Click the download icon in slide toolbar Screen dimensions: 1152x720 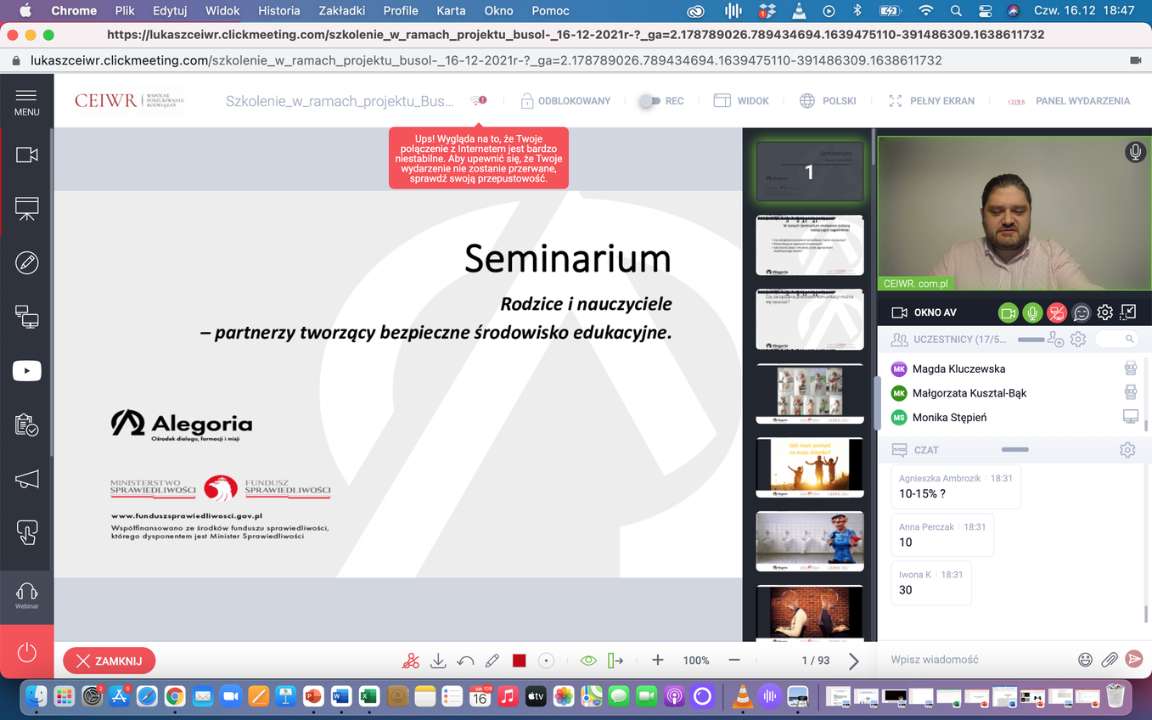[438, 661]
